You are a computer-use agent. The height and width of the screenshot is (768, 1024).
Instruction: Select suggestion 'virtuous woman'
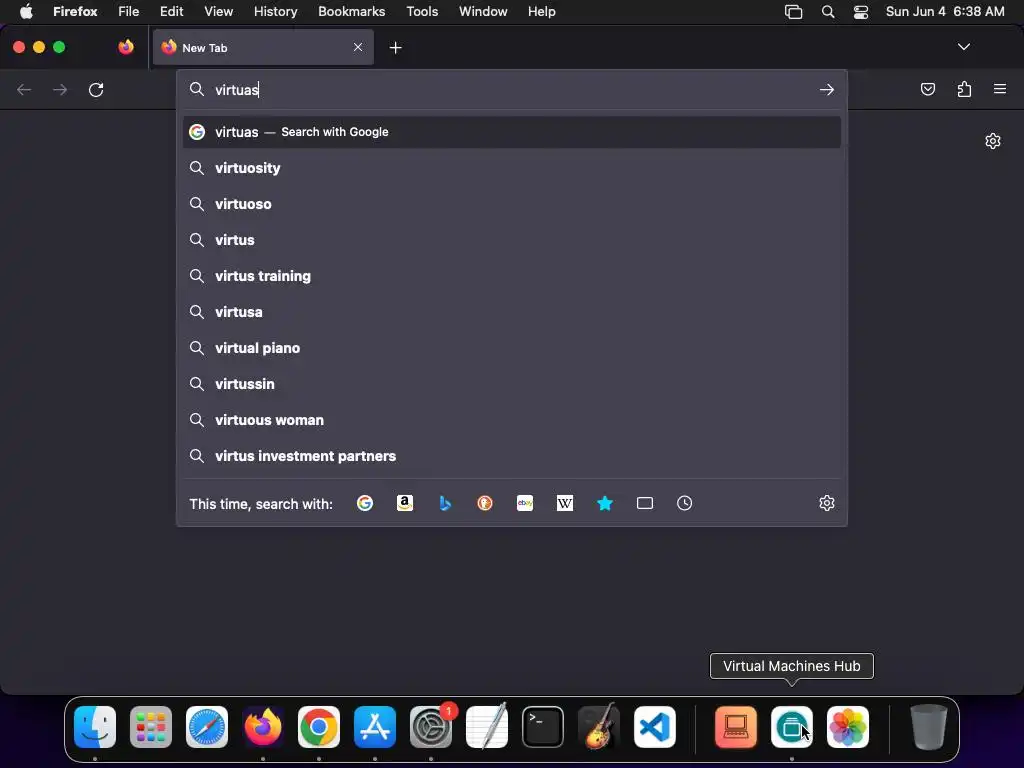click(511, 420)
